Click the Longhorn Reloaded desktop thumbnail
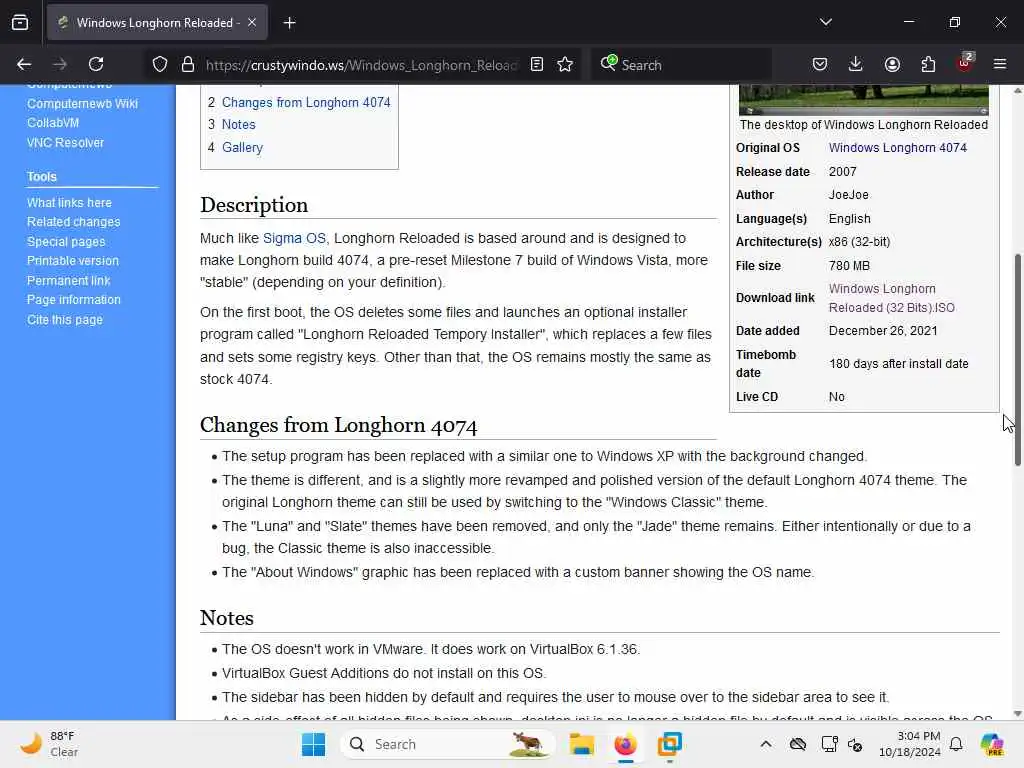Image resolution: width=1024 pixels, height=768 pixels. [863, 99]
